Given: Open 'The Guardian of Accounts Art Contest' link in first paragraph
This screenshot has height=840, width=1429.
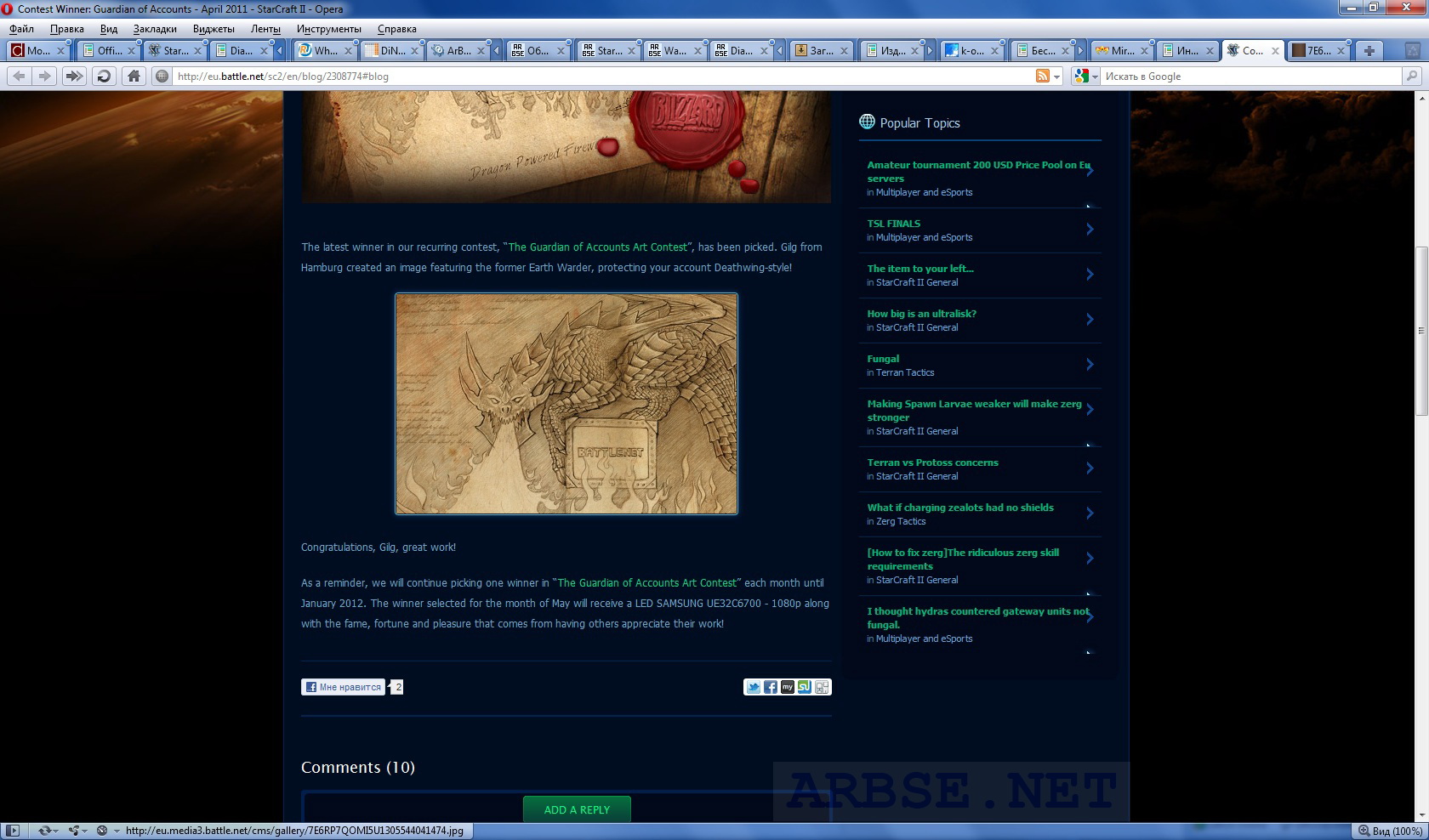Looking at the screenshot, I should [x=597, y=247].
